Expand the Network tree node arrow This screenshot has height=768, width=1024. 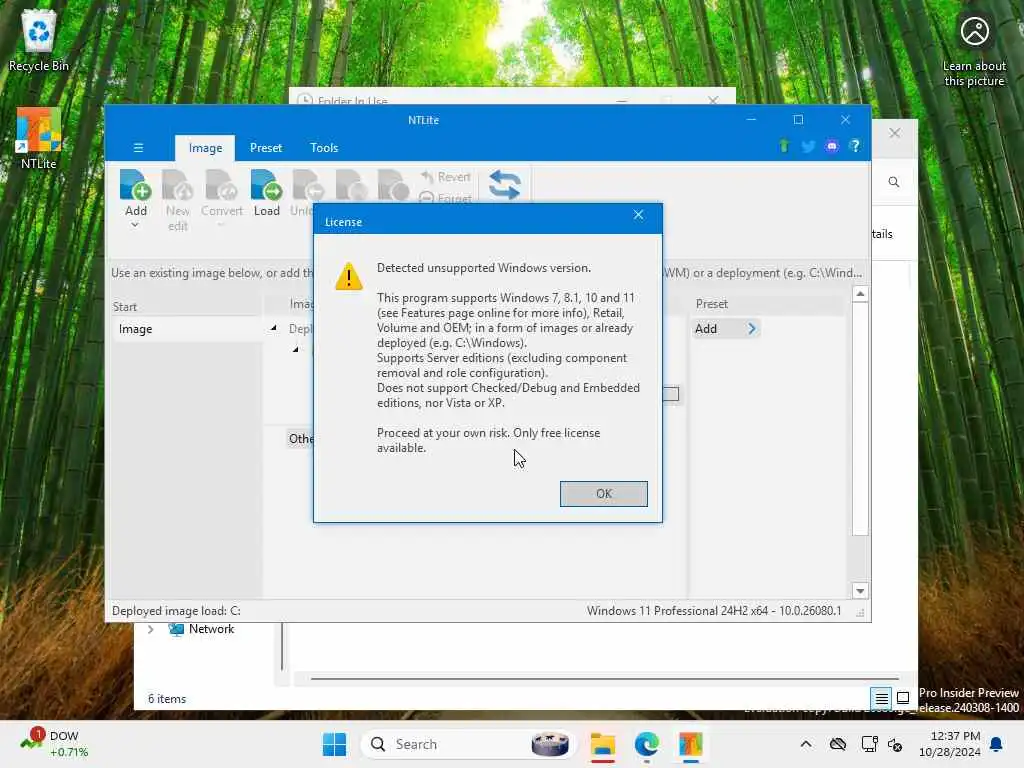click(x=151, y=630)
